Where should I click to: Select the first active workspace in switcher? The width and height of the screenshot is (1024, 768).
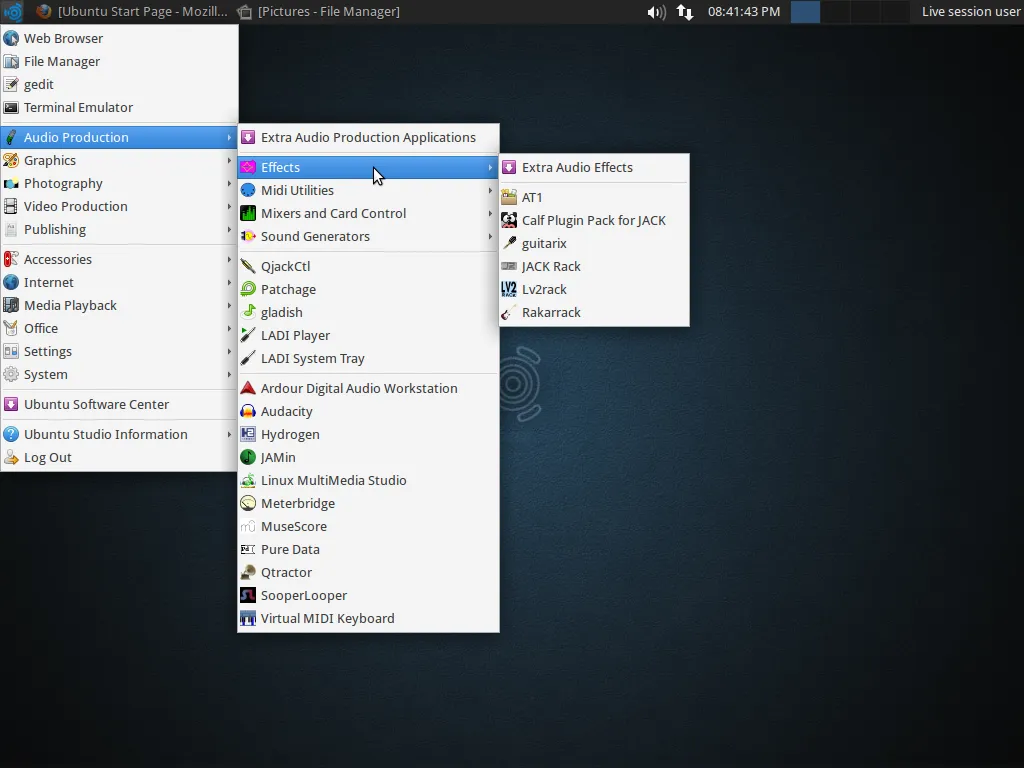click(x=805, y=12)
